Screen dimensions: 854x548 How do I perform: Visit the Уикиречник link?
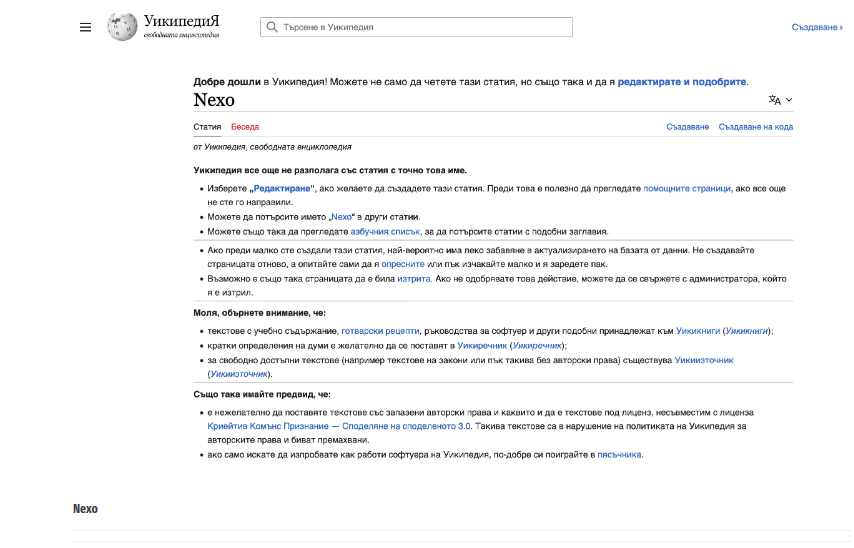tap(481, 346)
